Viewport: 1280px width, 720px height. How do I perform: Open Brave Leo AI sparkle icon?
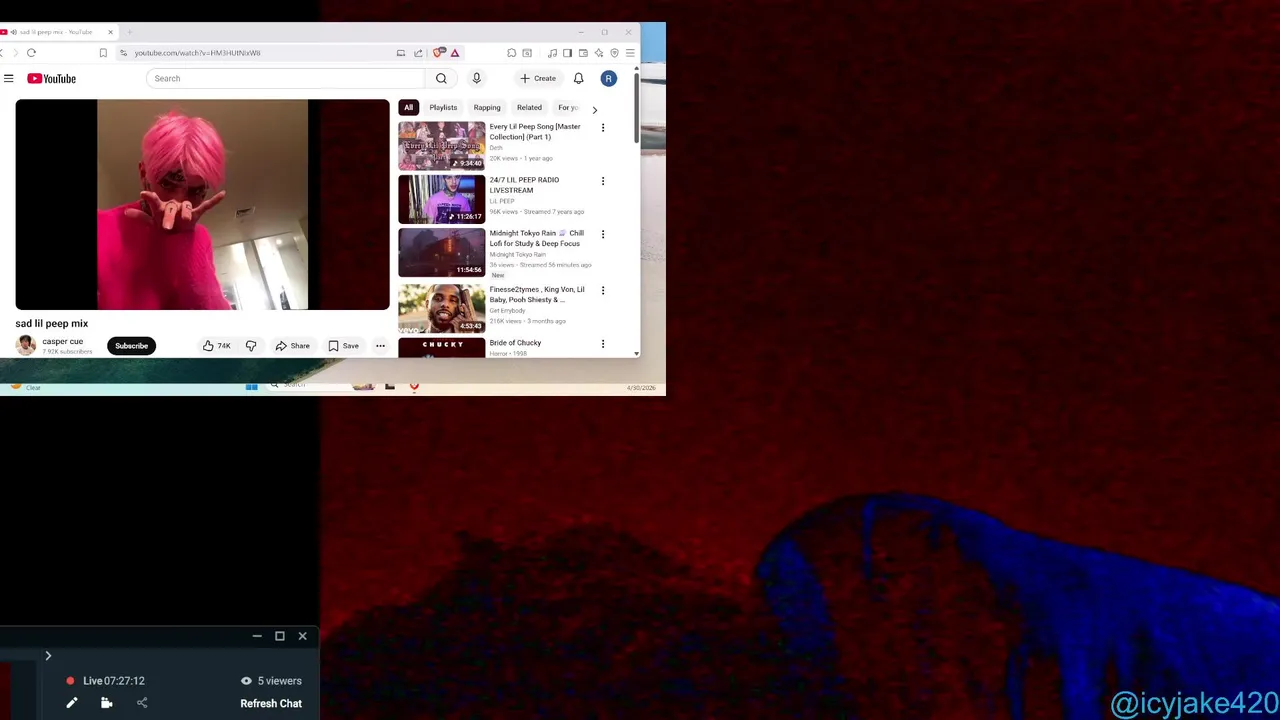click(599, 53)
